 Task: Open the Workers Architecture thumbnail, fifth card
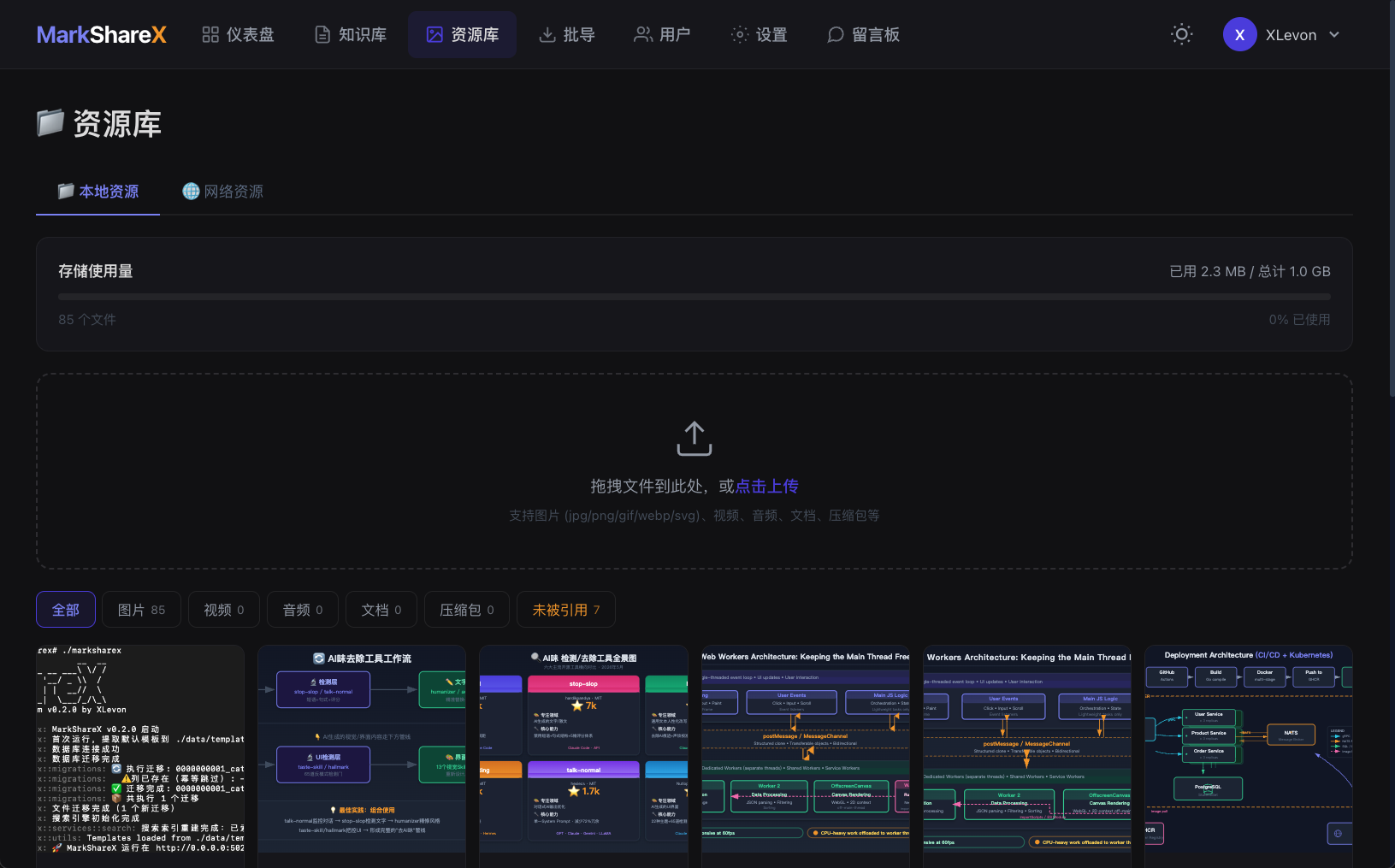[x=1026, y=757]
